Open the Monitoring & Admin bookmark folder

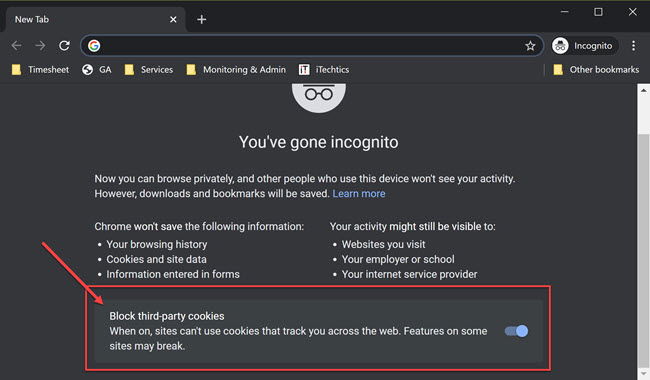(x=236, y=70)
